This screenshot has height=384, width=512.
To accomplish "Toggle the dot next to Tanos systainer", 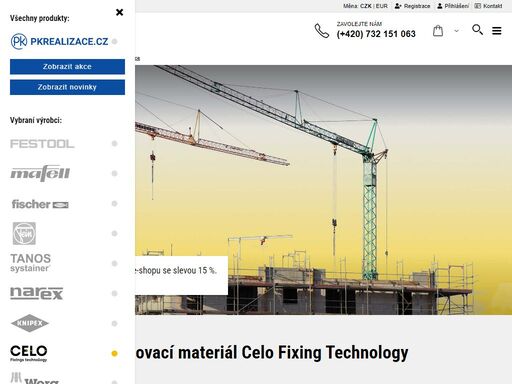I will (114, 263).
